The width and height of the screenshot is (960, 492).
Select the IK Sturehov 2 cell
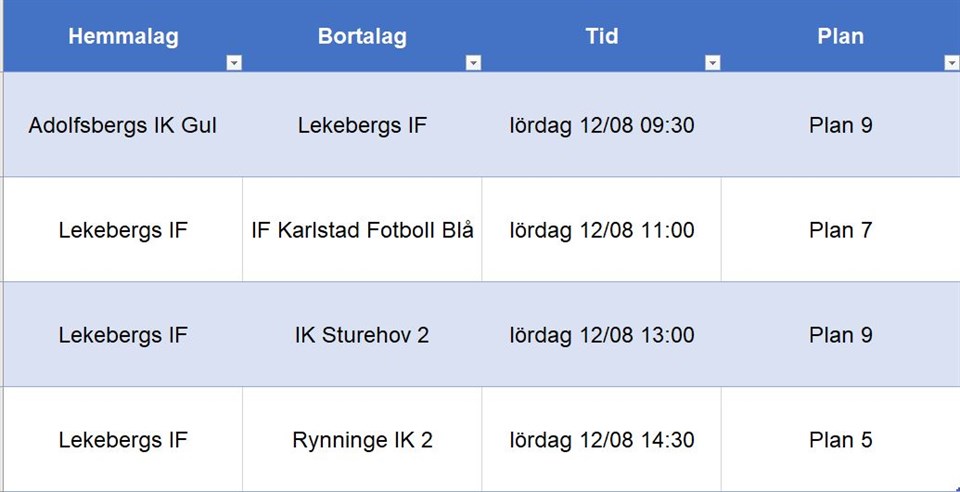[x=362, y=335]
